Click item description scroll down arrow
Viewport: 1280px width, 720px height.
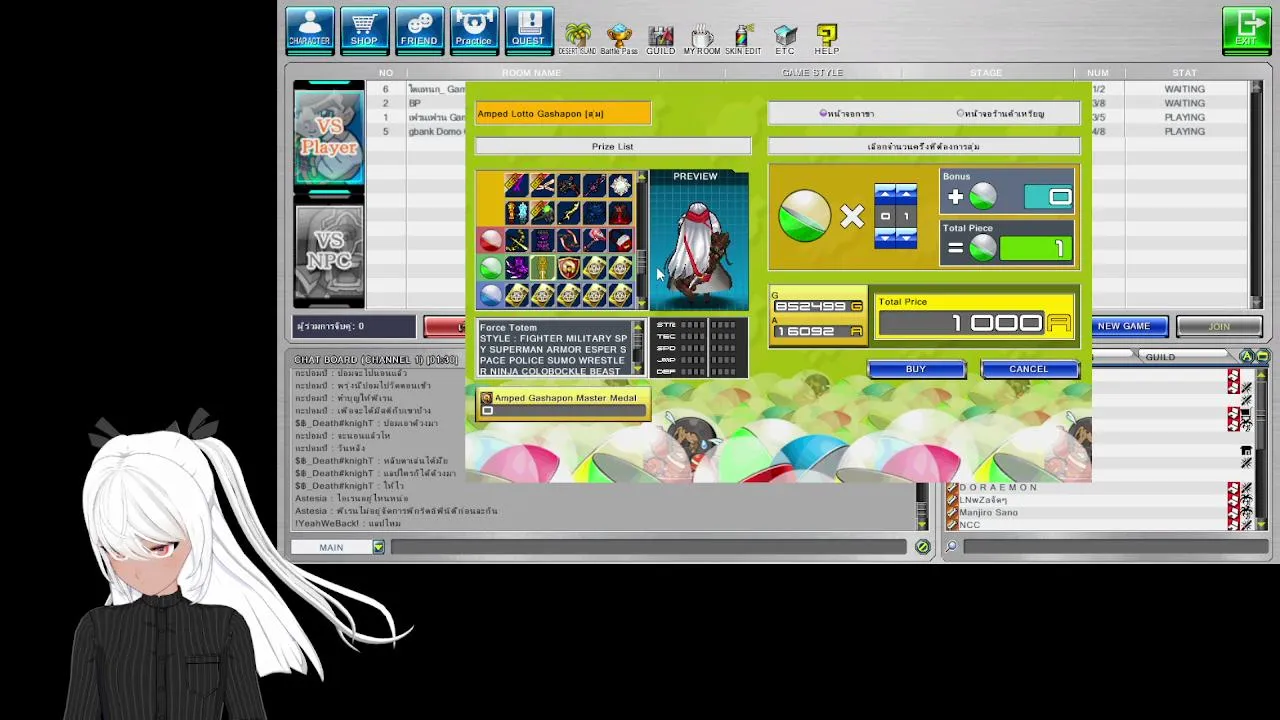coord(638,369)
